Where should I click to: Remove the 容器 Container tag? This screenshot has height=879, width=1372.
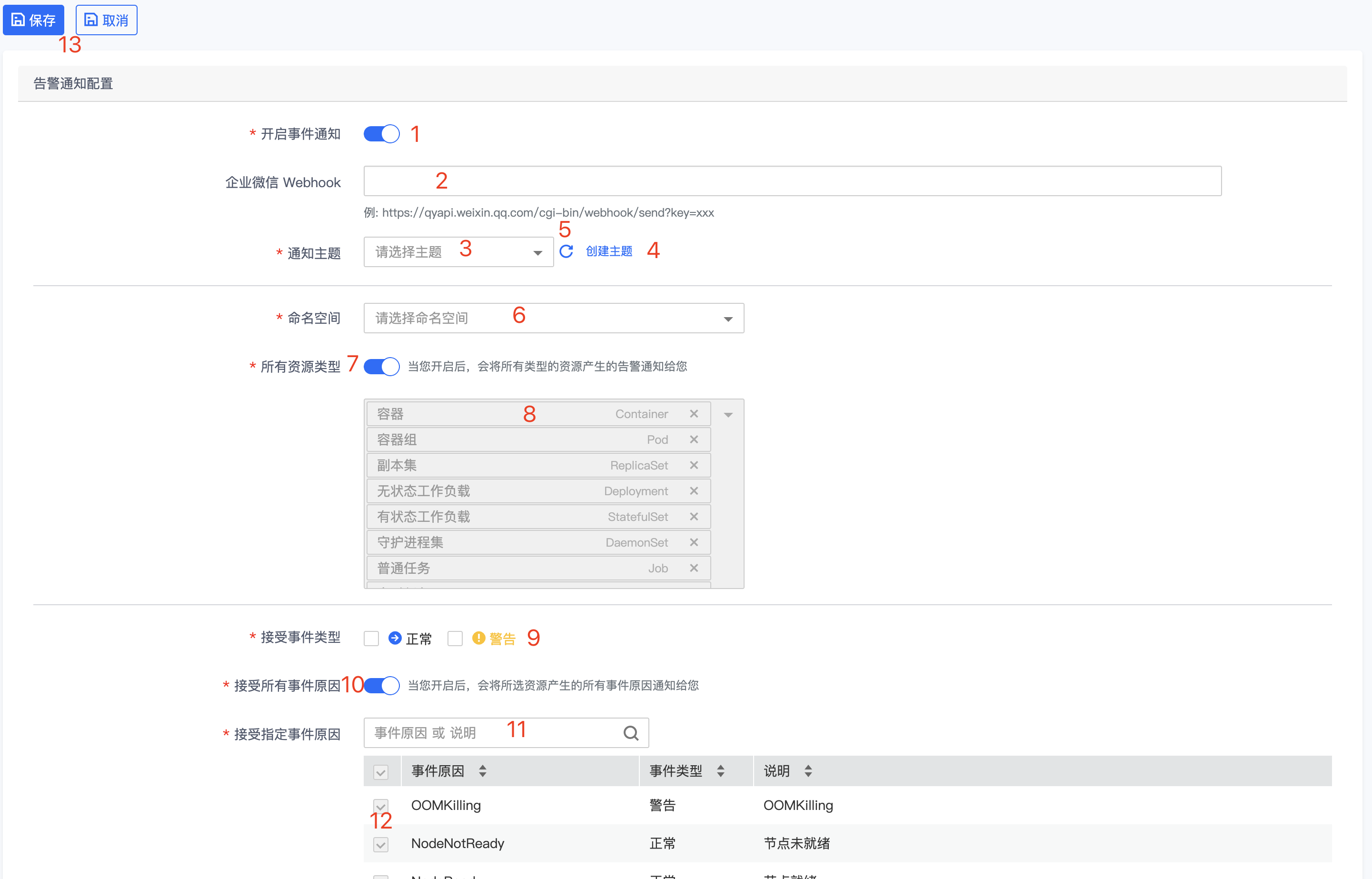(x=694, y=414)
